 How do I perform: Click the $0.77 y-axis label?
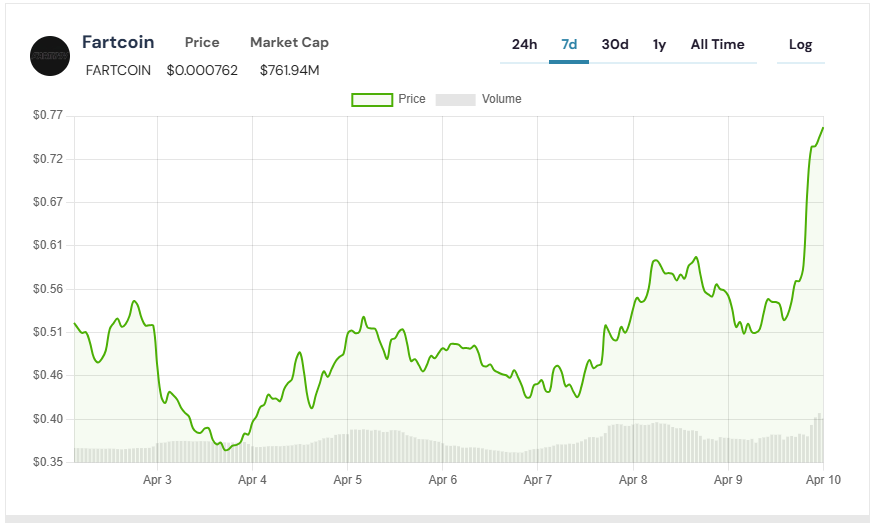[48, 115]
